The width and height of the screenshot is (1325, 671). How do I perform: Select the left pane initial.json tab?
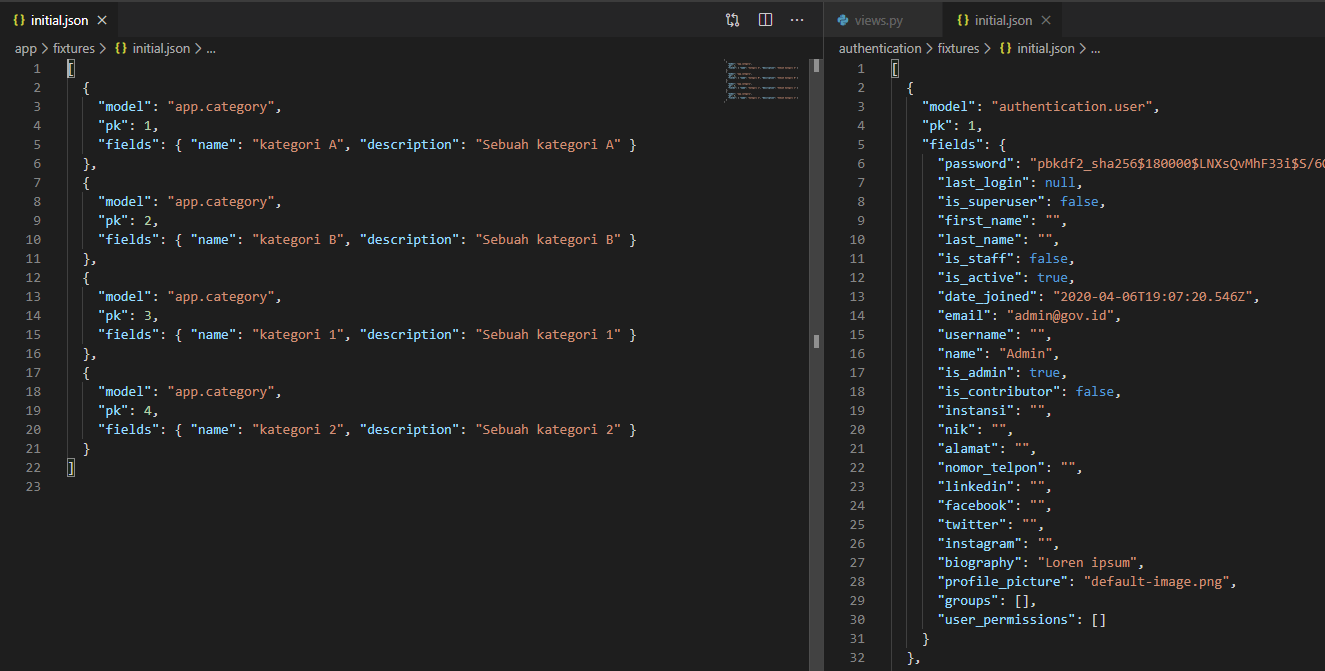point(60,20)
